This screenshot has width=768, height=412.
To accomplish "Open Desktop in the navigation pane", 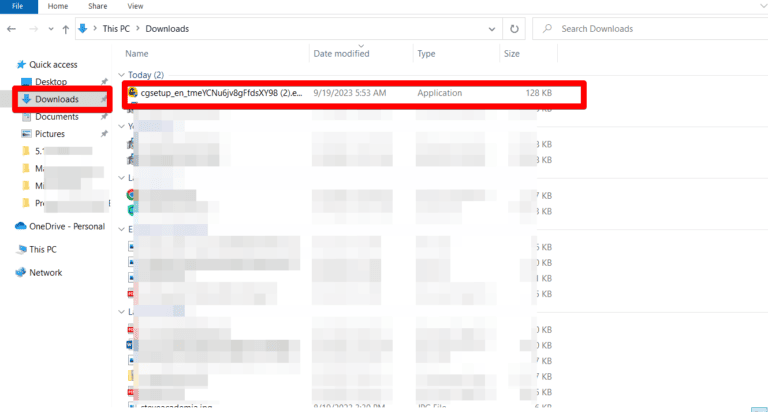I will pos(51,81).
